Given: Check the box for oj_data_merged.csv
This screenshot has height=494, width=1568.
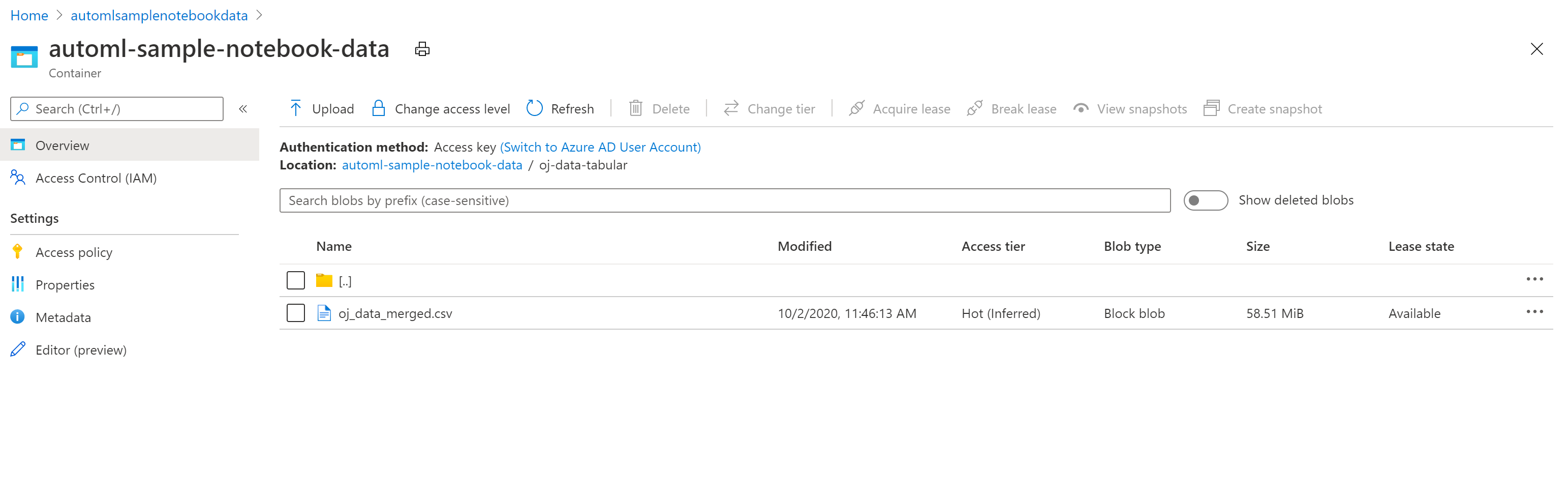Looking at the screenshot, I should (x=296, y=313).
